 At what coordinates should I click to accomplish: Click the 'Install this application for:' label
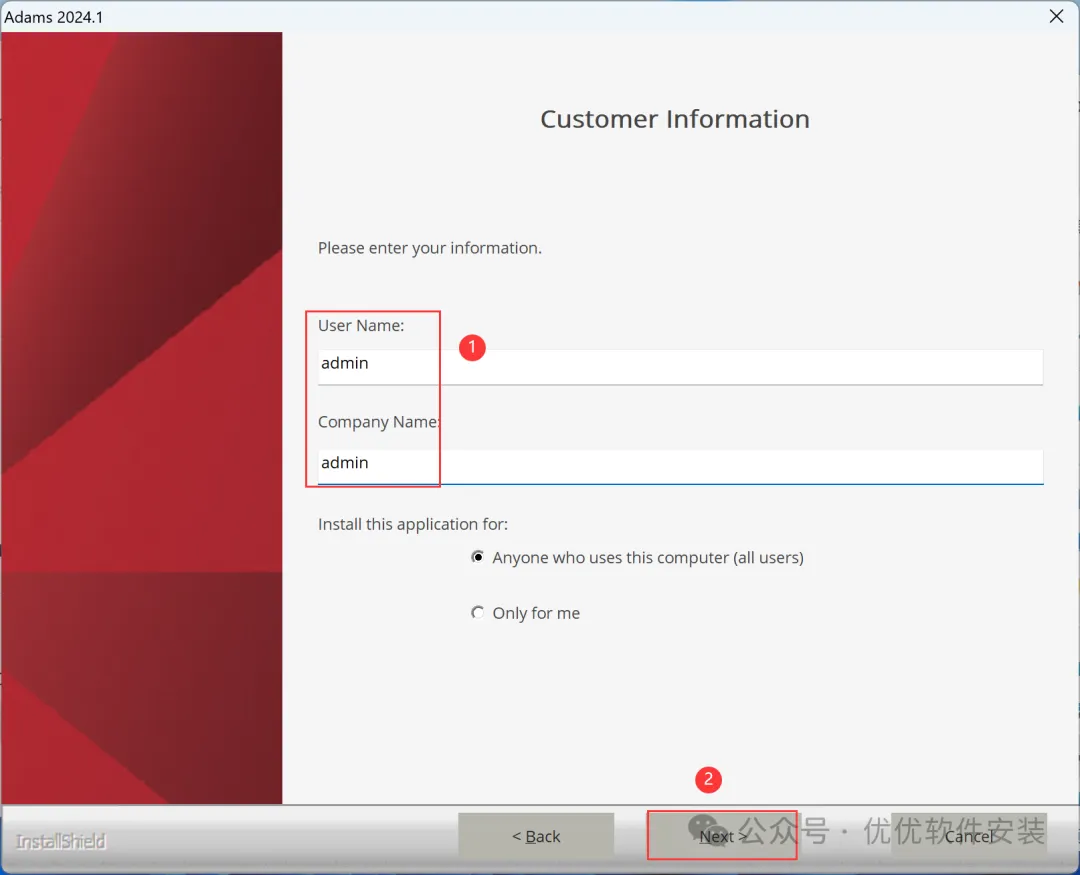[413, 524]
